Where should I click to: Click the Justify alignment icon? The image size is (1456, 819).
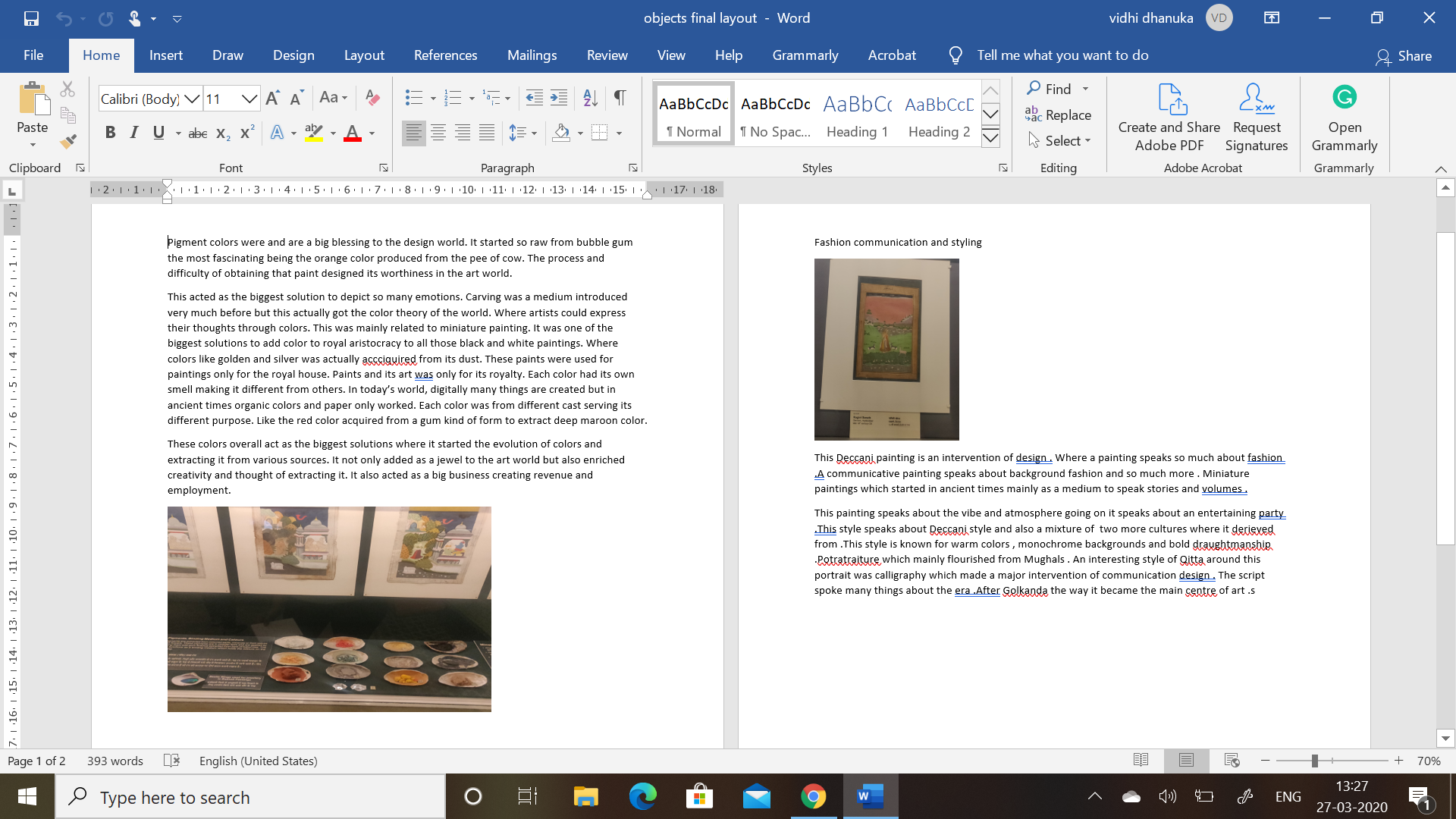point(487,133)
